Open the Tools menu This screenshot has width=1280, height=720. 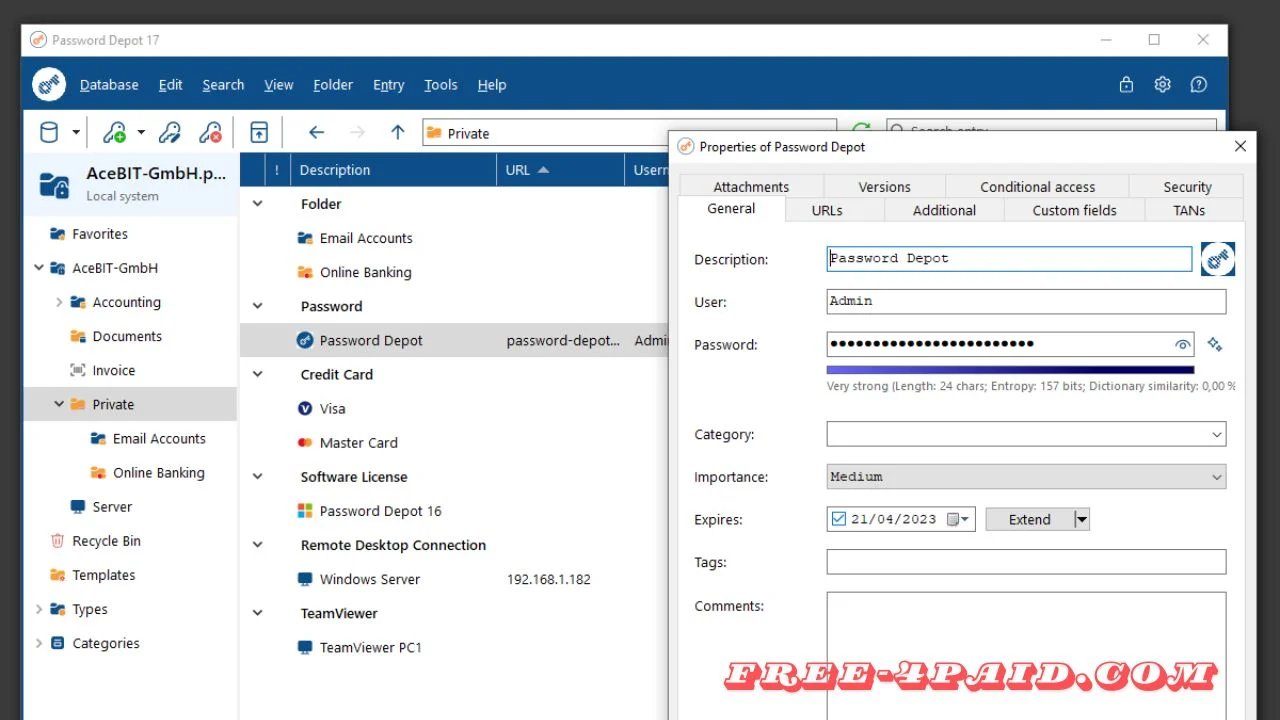[441, 85]
